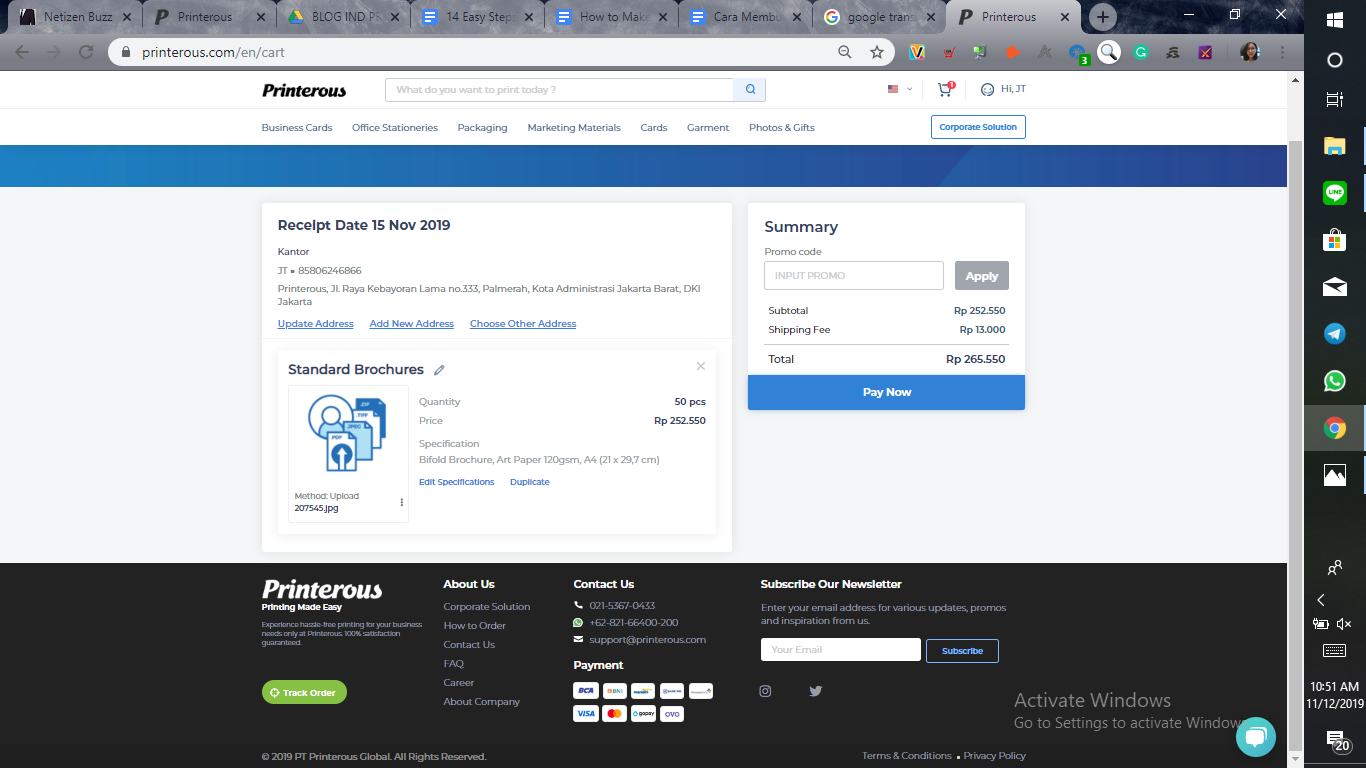Open Chrome three-dot menu
The image size is (1366, 768).
(x=1282, y=52)
